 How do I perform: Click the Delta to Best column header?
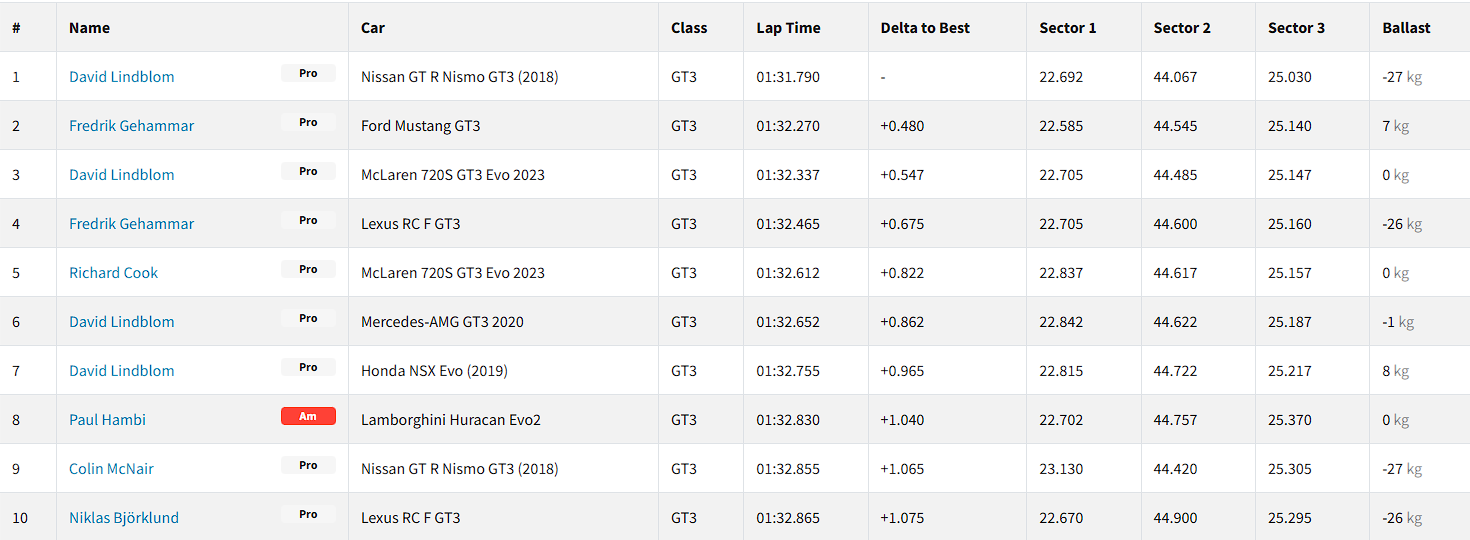pyautogui.click(x=925, y=28)
